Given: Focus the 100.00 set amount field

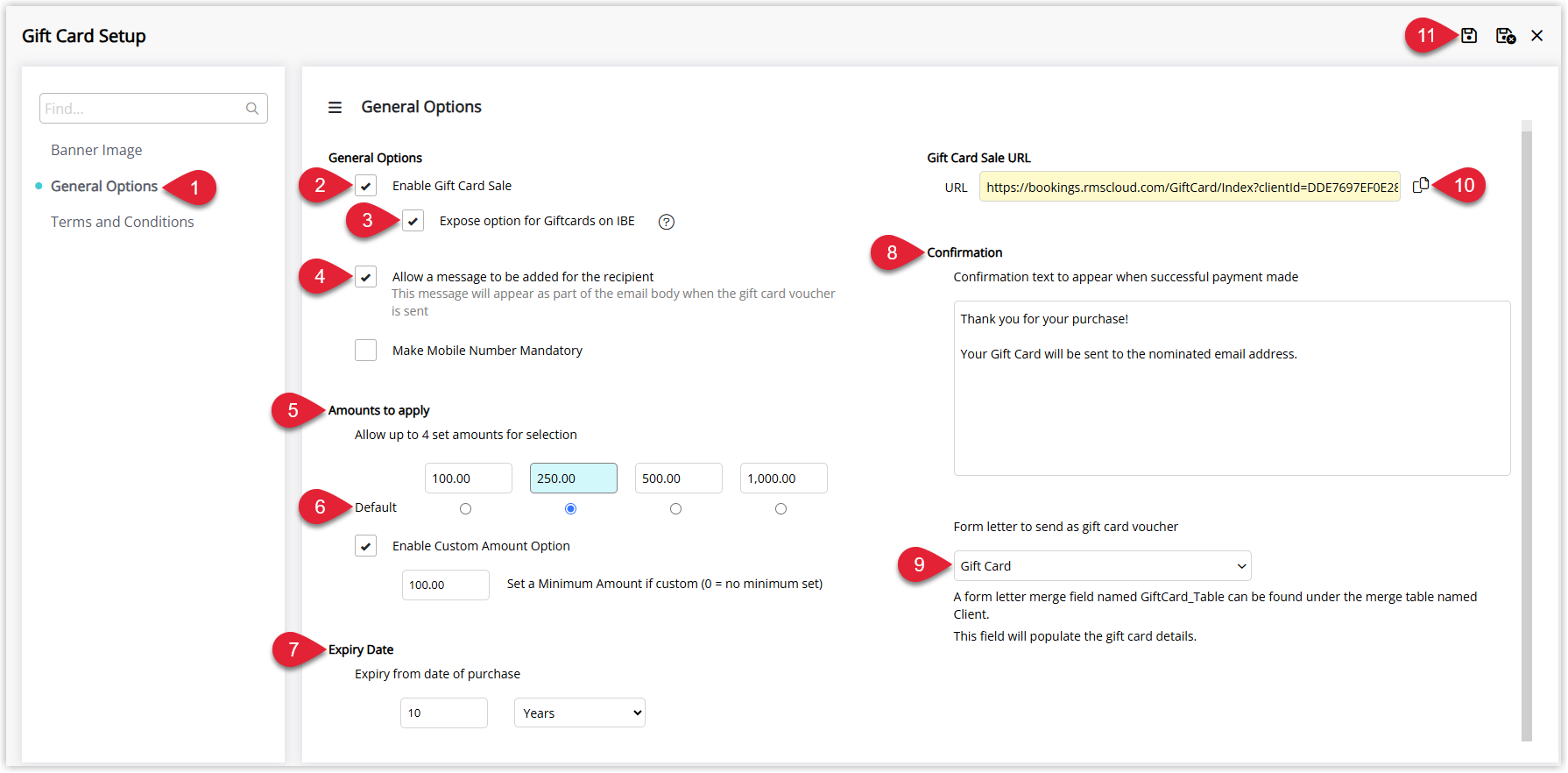Looking at the screenshot, I should coord(469,479).
